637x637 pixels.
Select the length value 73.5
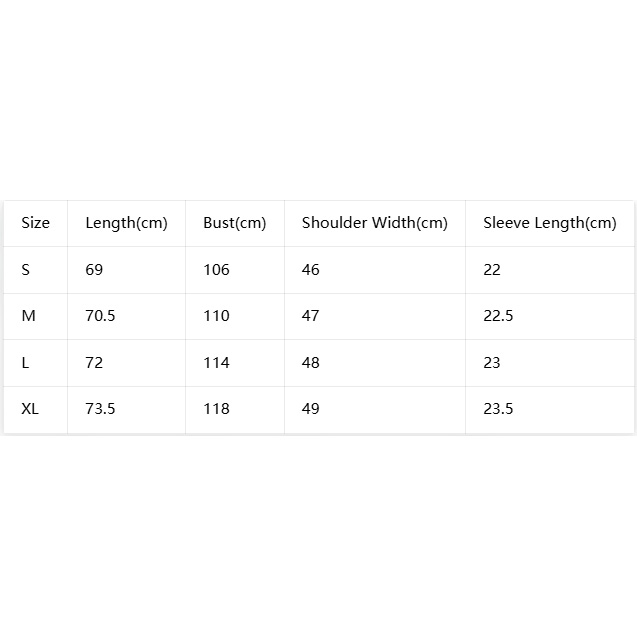tap(100, 409)
